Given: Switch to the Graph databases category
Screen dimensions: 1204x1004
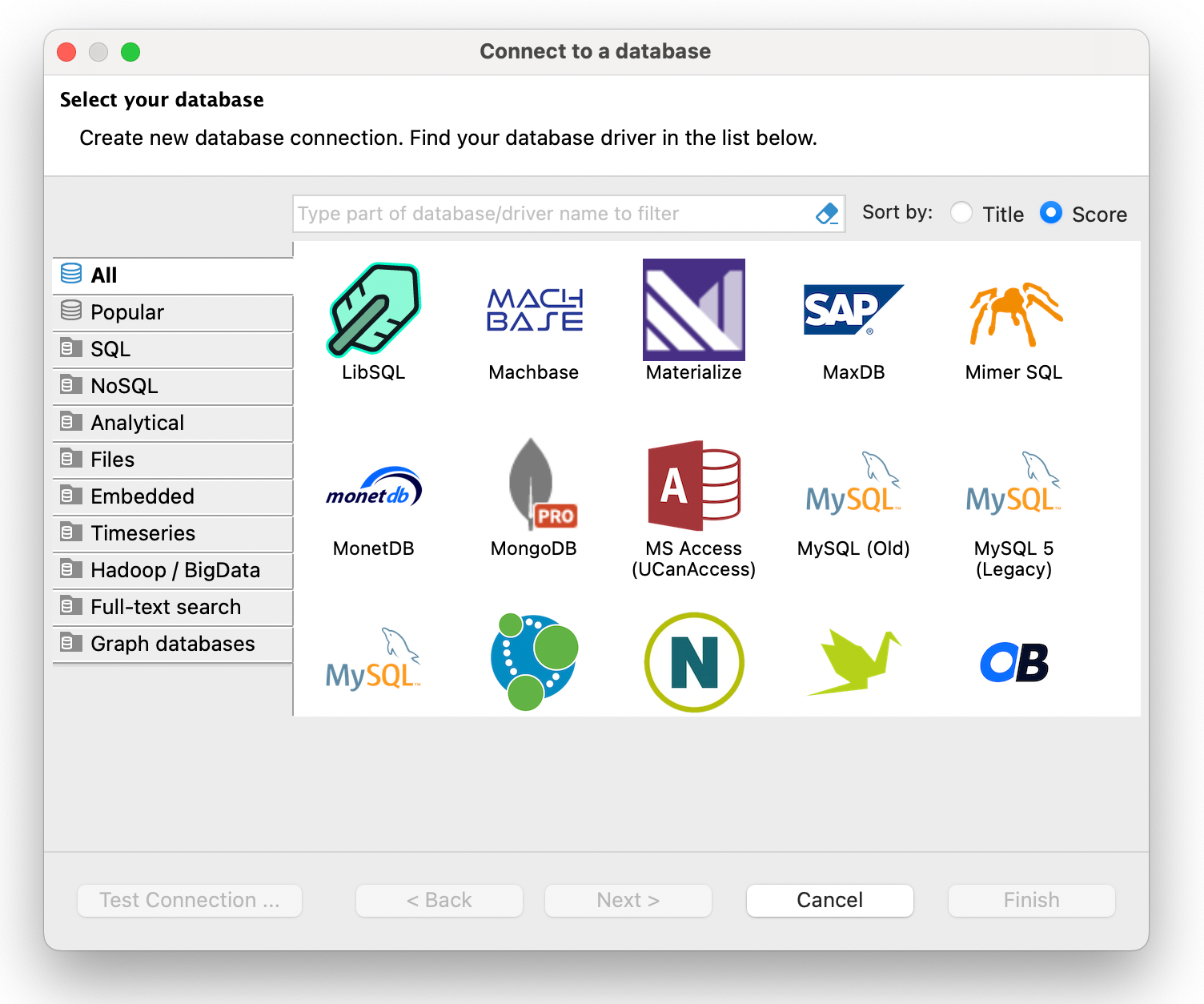Looking at the screenshot, I should point(173,644).
